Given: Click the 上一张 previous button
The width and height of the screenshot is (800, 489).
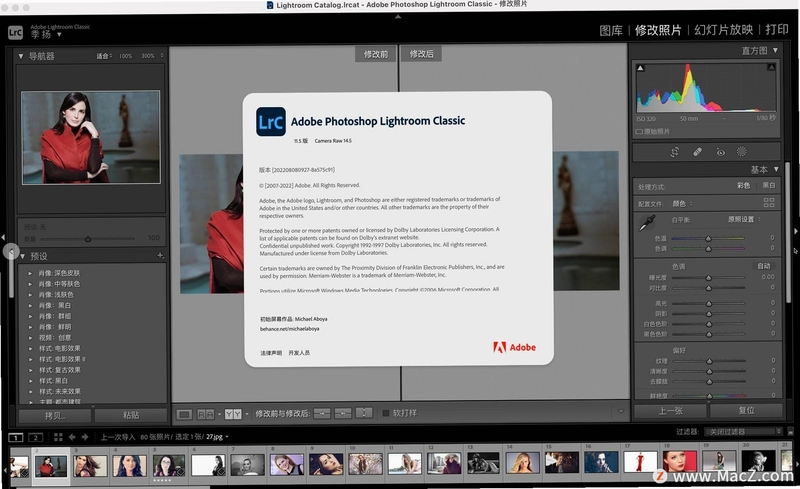Looking at the screenshot, I should tap(670, 410).
